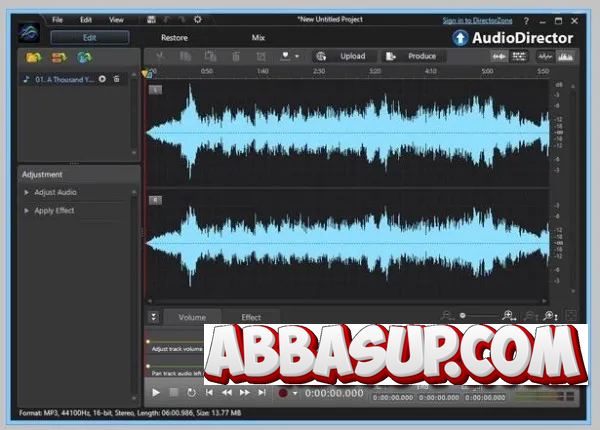The width and height of the screenshot is (600, 430).
Task: Click the Play button
Action: click(x=155, y=393)
